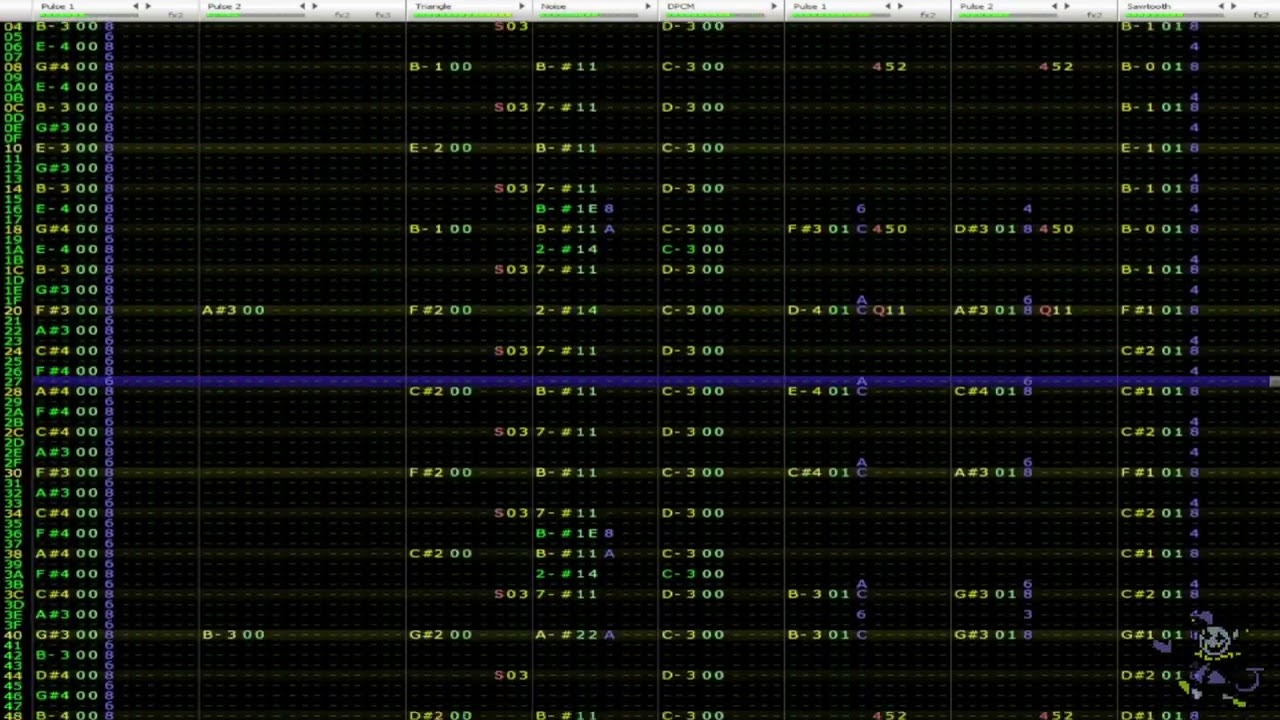Select the B-3 00 note in Pulse 2, row 40
The height and width of the screenshot is (720, 1280).
click(x=233, y=634)
